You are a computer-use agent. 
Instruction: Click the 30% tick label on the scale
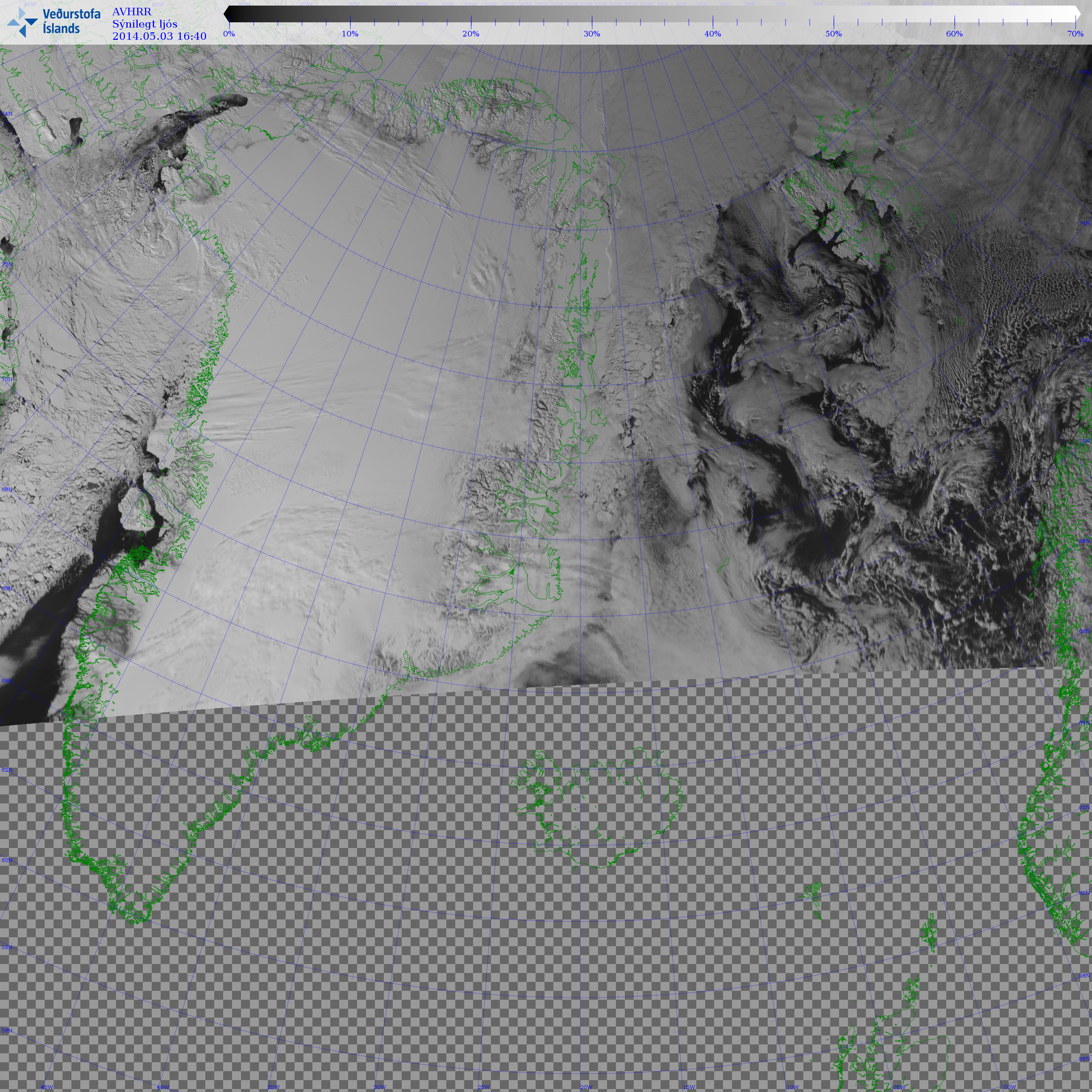[592, 34]
